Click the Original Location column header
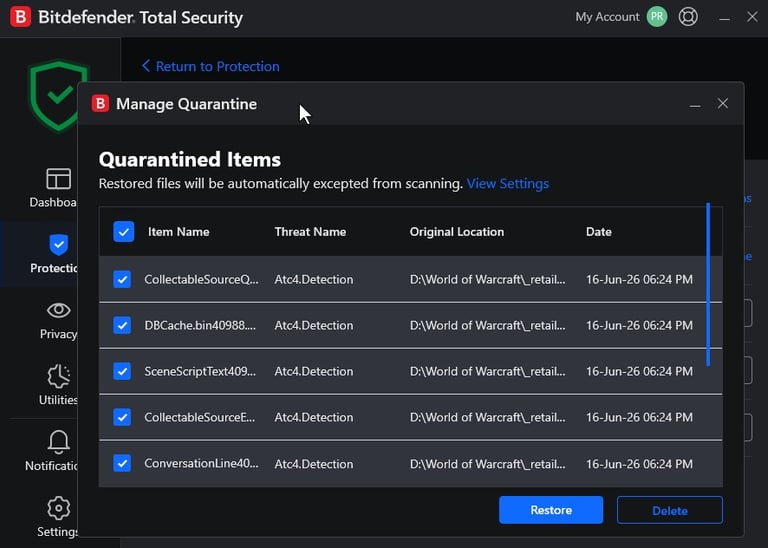 point(456,232)
